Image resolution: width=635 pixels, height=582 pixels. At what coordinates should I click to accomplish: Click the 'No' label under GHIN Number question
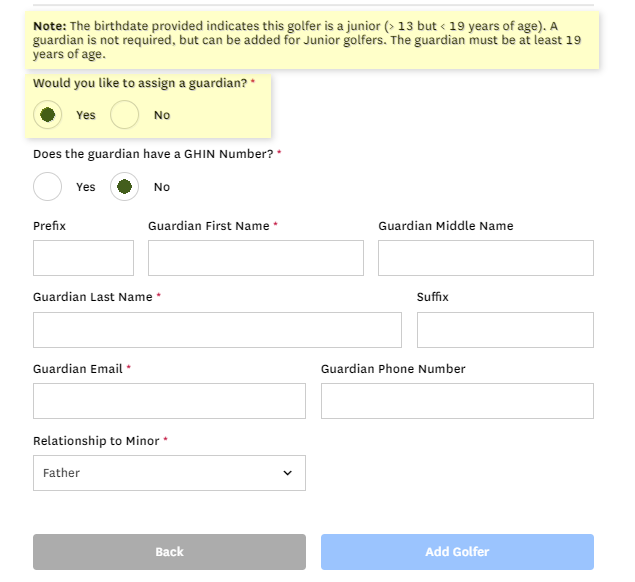(162, 187)
